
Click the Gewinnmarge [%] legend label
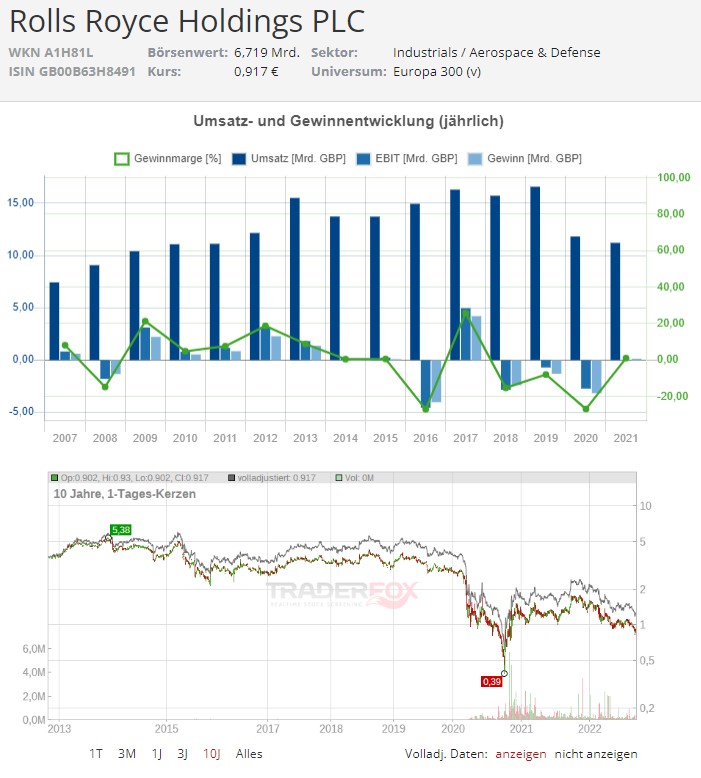pyautogui.click(x=178, y=159)
